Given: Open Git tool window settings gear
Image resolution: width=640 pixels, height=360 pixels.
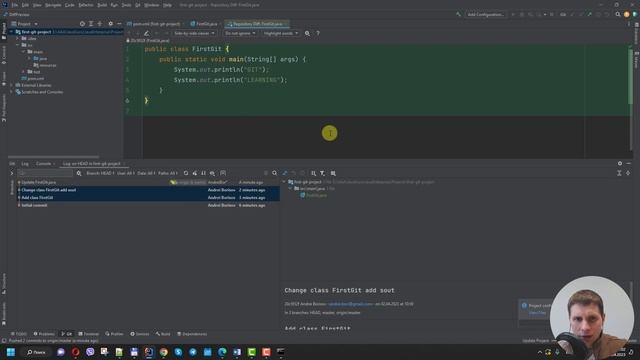Looking at the screenshot, I should tap(620, 164).
